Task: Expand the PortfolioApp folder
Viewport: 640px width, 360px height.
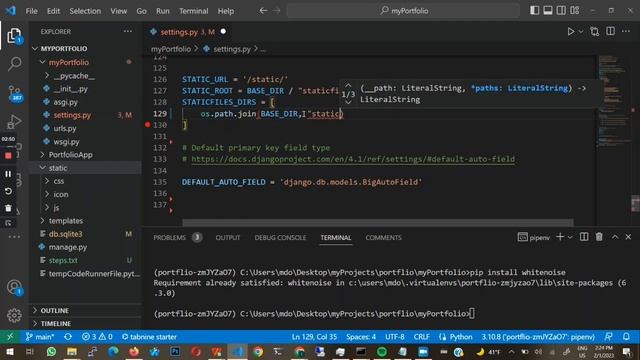Action: click(70, 155)
